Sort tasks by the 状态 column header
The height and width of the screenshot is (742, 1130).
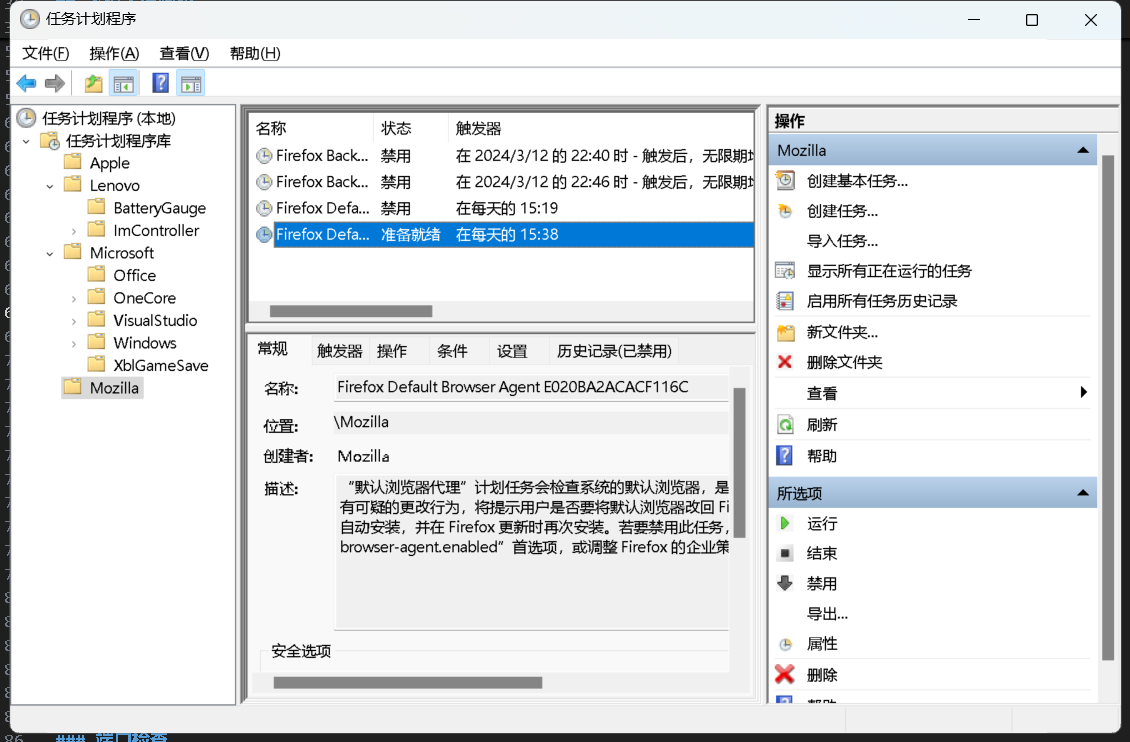coord(411,128)
